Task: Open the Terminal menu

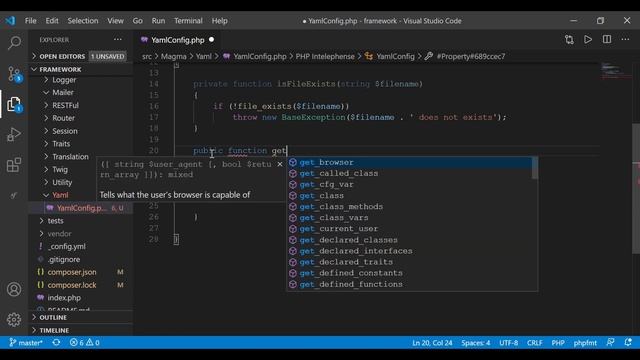Action: [x=188, y=21]
